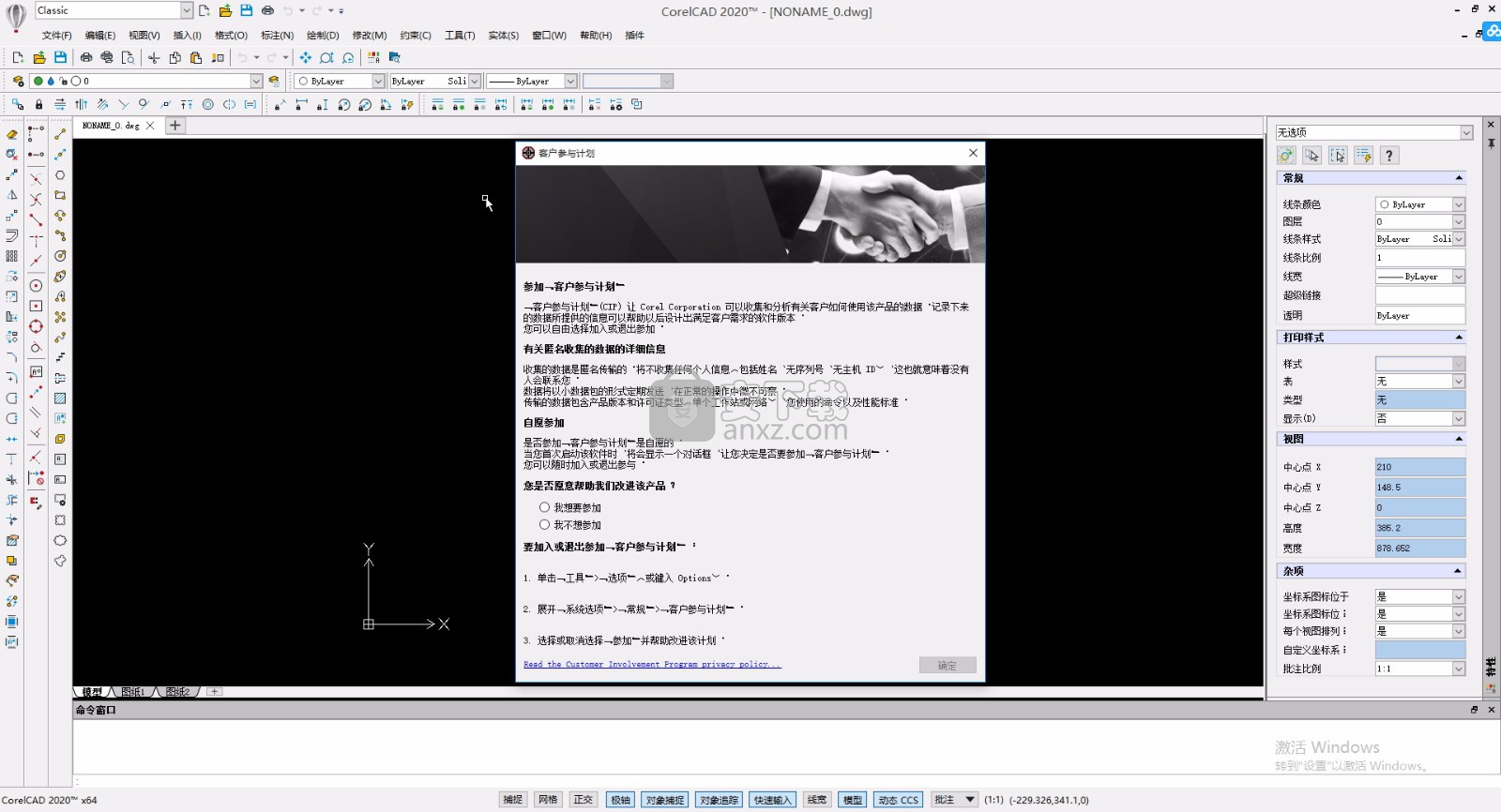Viewport: 1501px width, 812px height.
Task: Open the ByLayer line weight dropdown in toolbar
Action: point(570,82)
